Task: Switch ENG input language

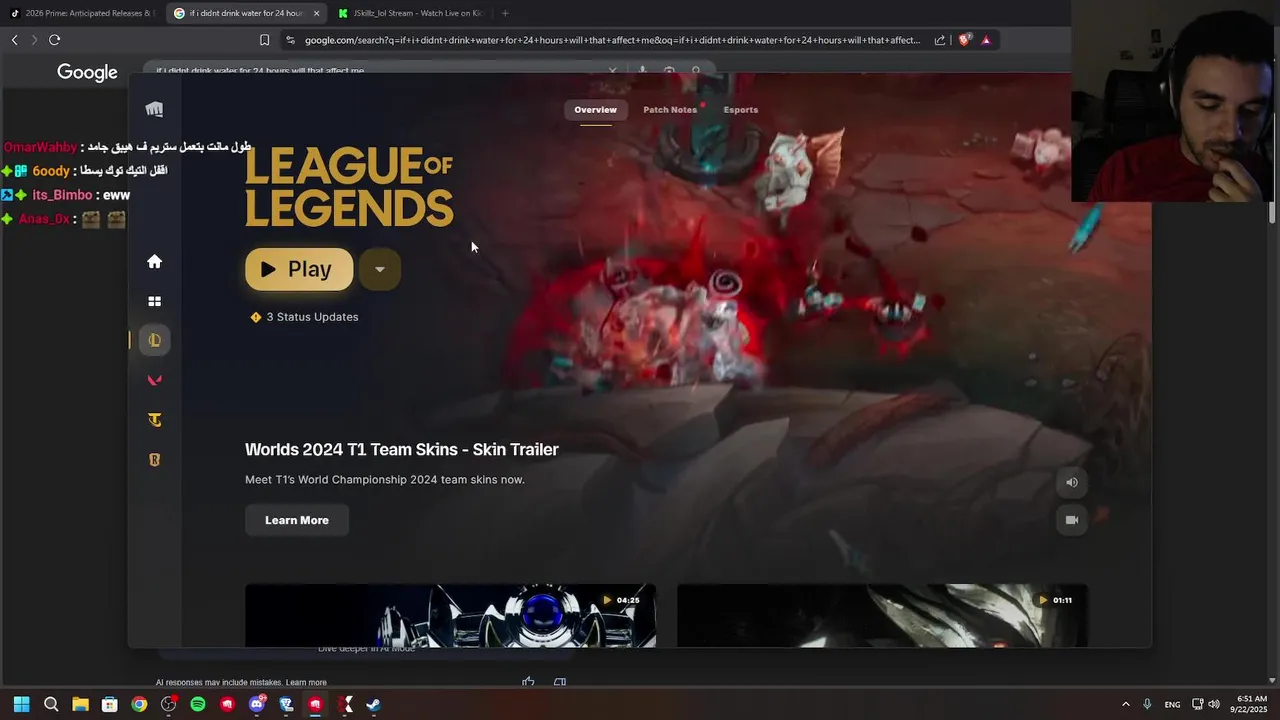Action: pos(1172,704)
